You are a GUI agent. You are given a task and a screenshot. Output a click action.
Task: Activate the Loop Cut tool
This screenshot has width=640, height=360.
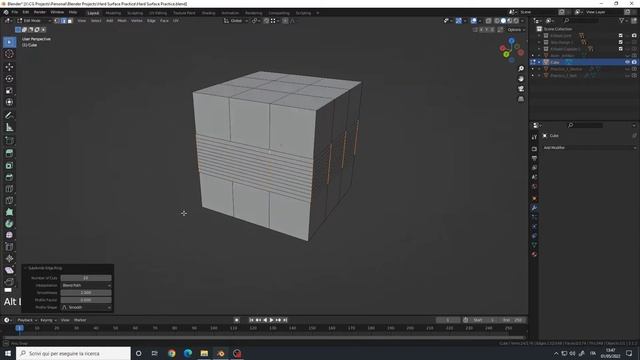[x=9, y=189]
